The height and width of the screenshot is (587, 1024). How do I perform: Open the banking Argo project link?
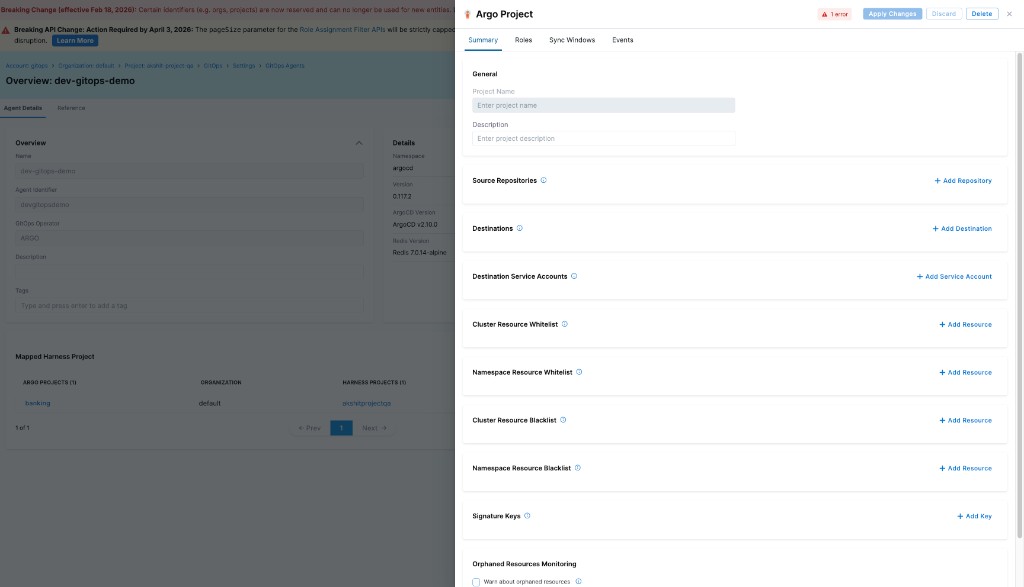click(x=38, y=403)
